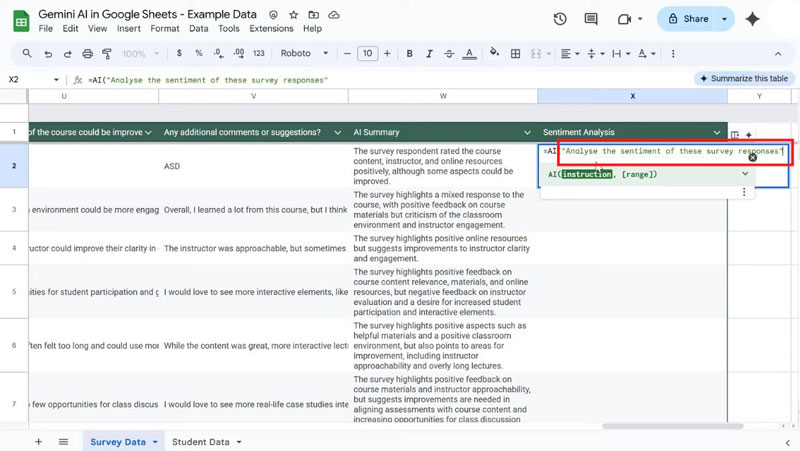The image size is (800, 451).
Task: Toggle strikethrough formatting
Action: 451,53
